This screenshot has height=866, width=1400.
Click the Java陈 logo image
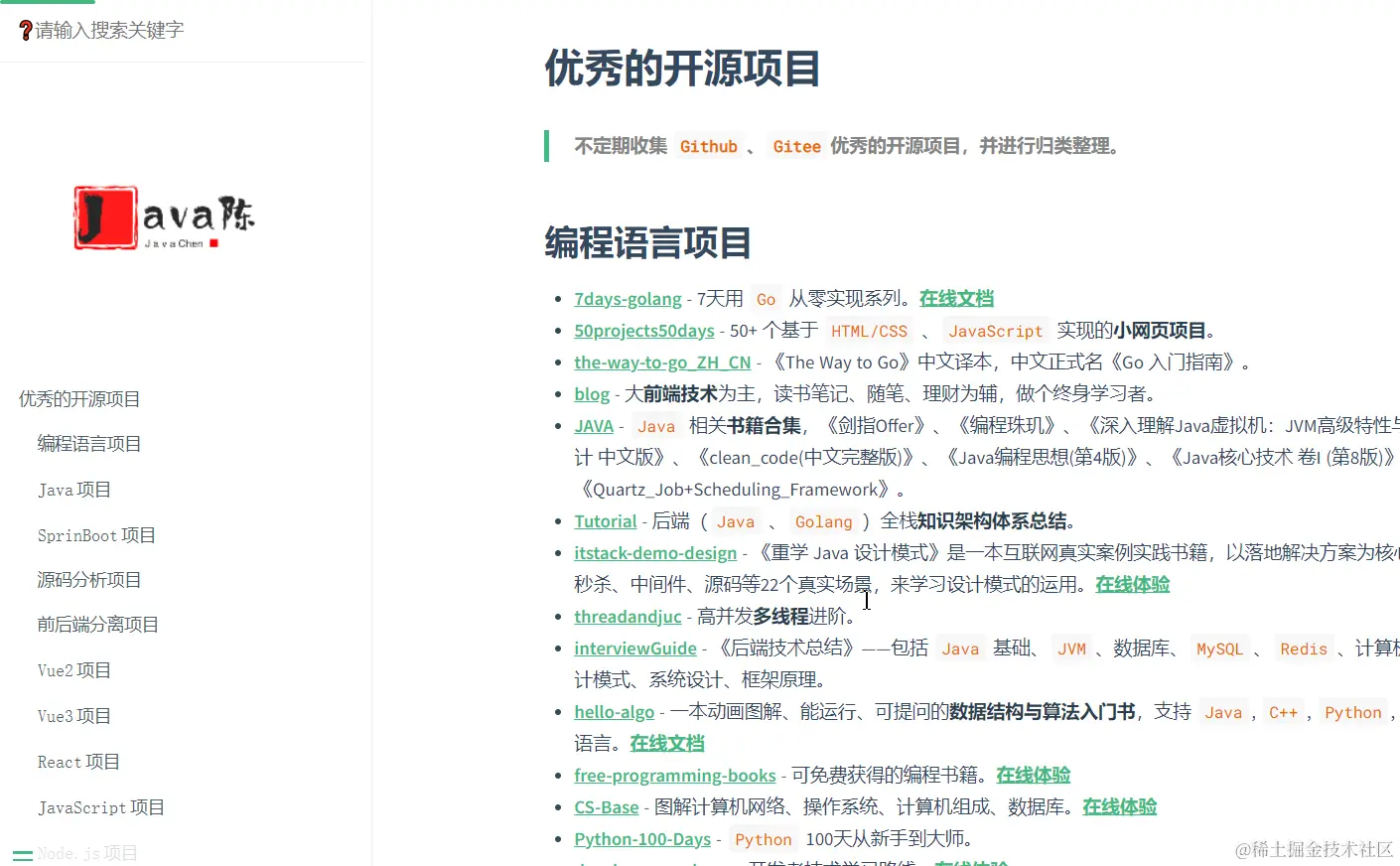pyautogui.click(x=164, y=216)
